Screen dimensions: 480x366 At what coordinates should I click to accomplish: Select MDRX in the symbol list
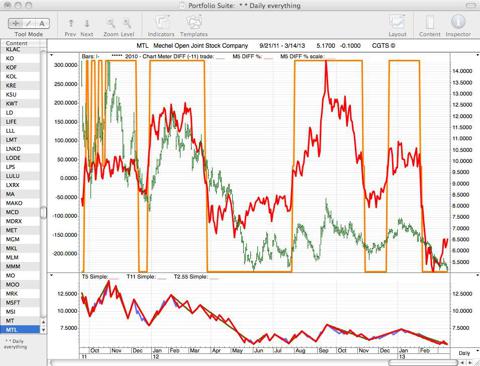click(21, 221)
